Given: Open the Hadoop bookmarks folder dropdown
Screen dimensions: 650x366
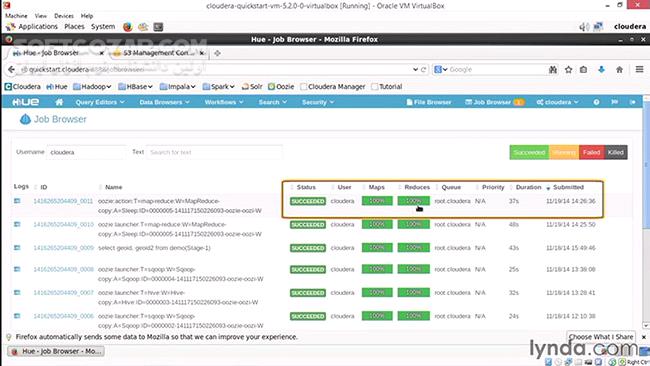Looking at the screenshot, I should tap(92, 87).
